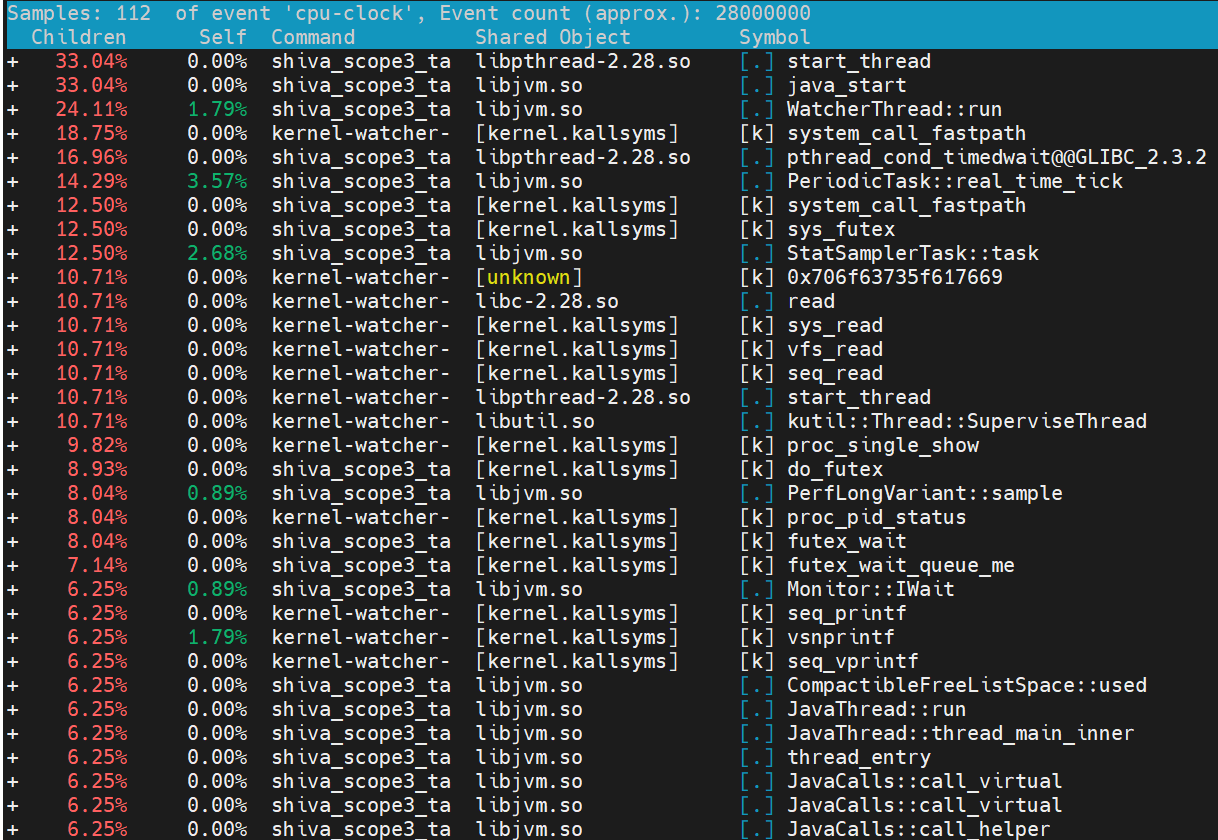Select the seq_read symbol name
This screenshot has width=1218, height=840.
[x=835, y=374]
